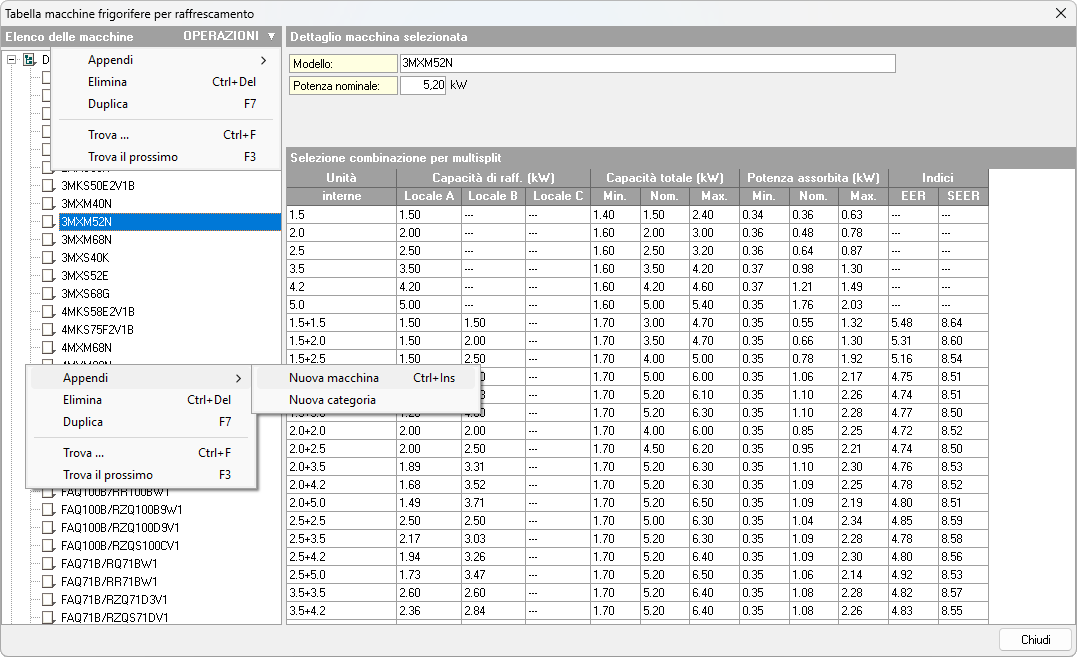This screenshot has width=1077, height=657.
Task: Click the icon beside FAQ71B/RQ71BW1
Action: (47, 564)
